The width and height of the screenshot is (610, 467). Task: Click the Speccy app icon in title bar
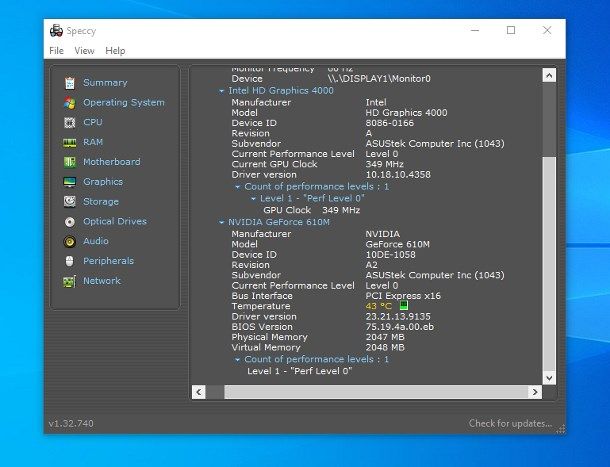pos(56,31)
